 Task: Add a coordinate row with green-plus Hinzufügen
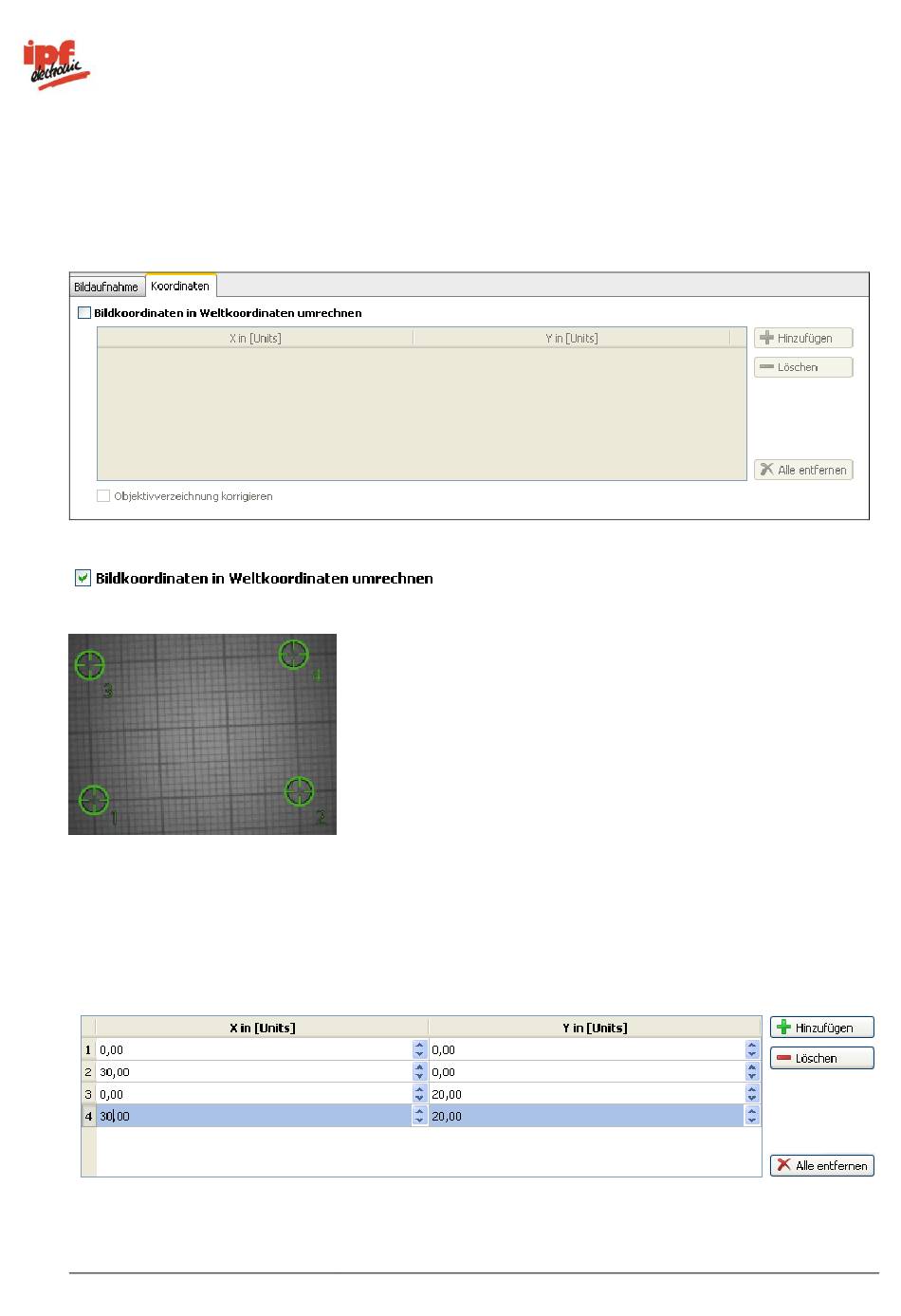[x=821, y=1028]
